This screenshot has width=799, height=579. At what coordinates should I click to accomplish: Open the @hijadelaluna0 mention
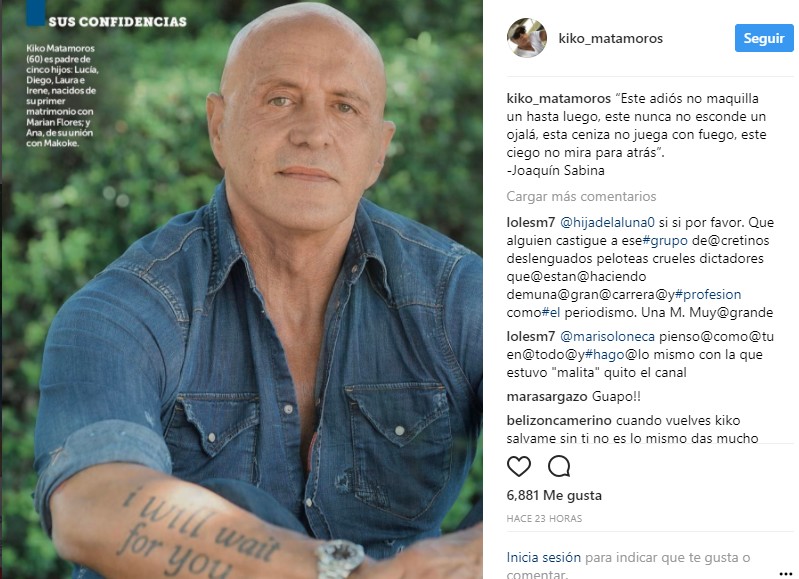coord(607,223)
